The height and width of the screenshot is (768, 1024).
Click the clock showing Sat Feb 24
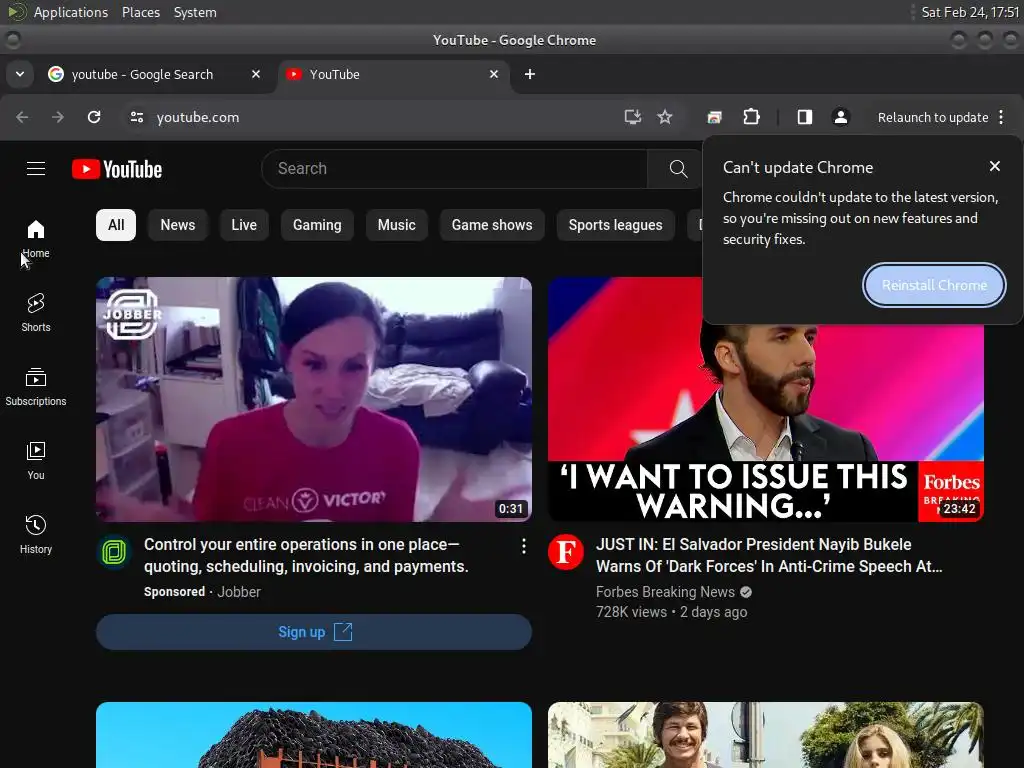point(970,12)
